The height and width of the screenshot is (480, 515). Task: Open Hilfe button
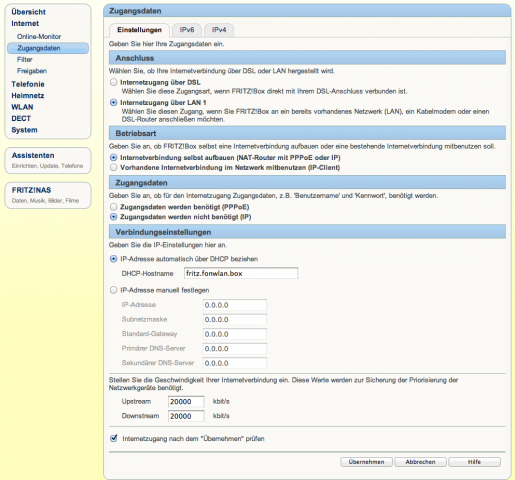474,462
